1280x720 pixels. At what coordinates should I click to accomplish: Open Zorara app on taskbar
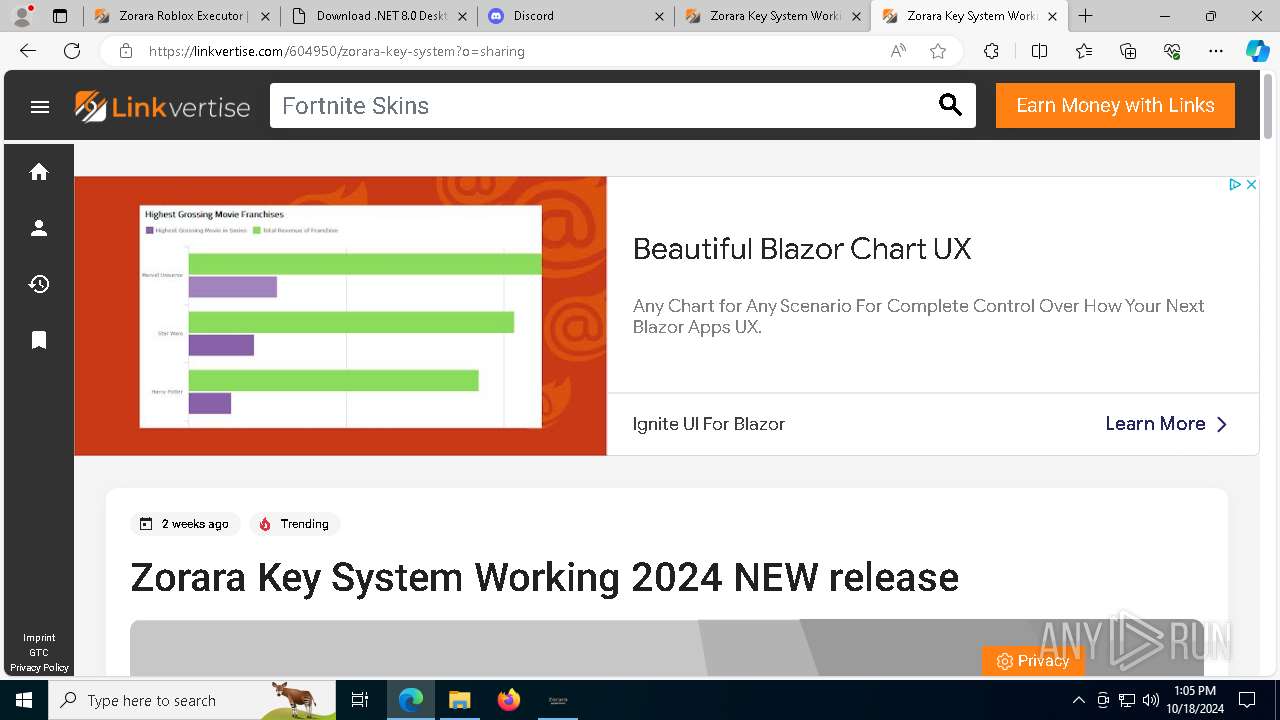[x=558, y=700]
